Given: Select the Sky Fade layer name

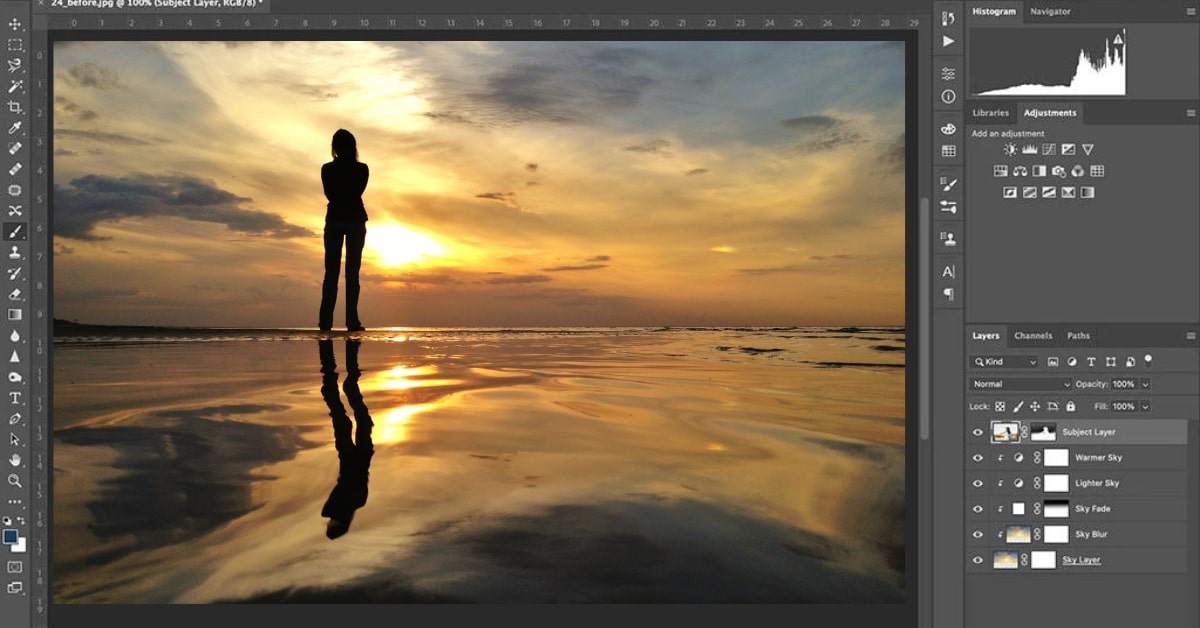Looking at the screenshot, I should pyautogui.click(x=1093, y=509).
